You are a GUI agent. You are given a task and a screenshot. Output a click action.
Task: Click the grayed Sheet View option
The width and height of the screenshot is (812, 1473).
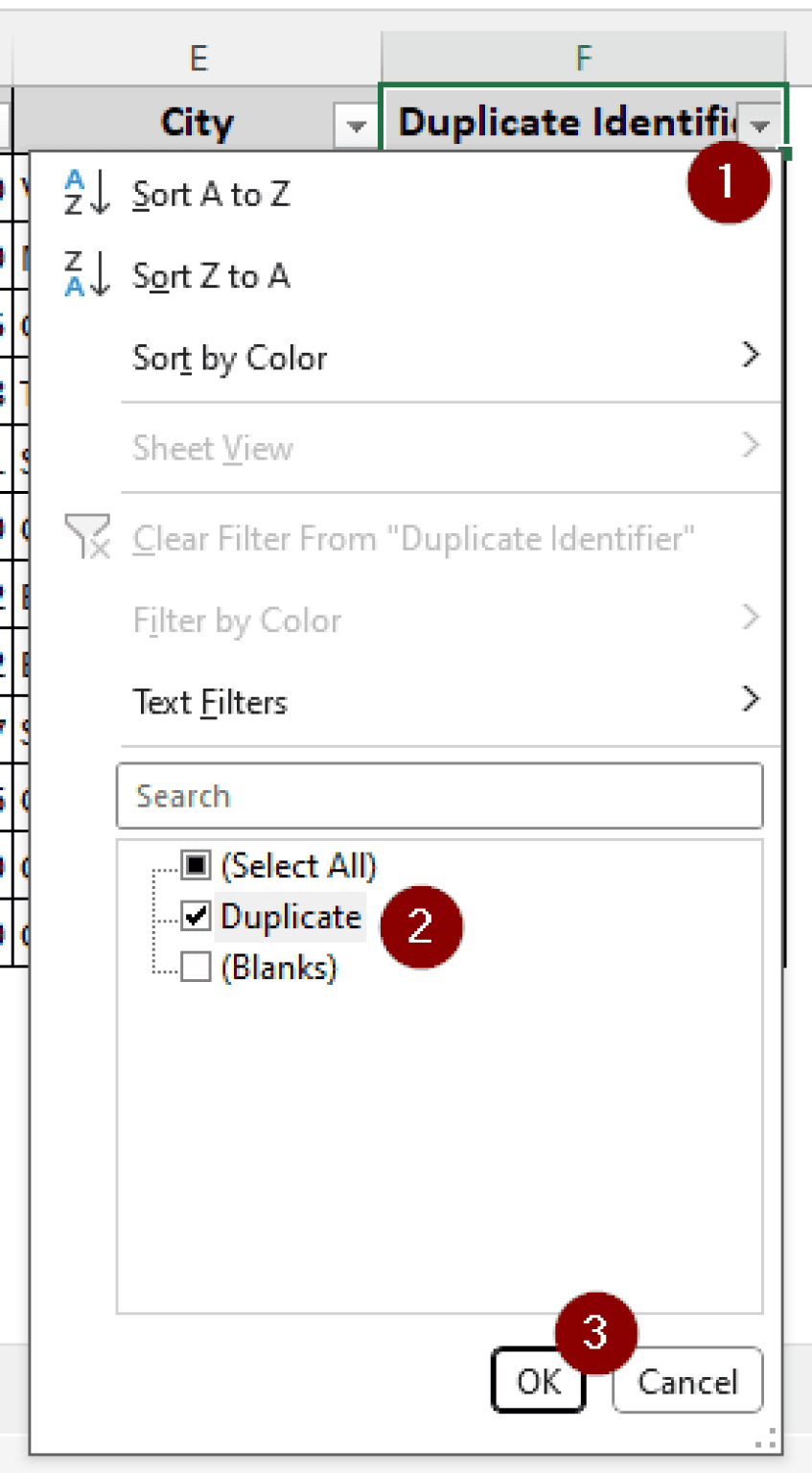213,448
